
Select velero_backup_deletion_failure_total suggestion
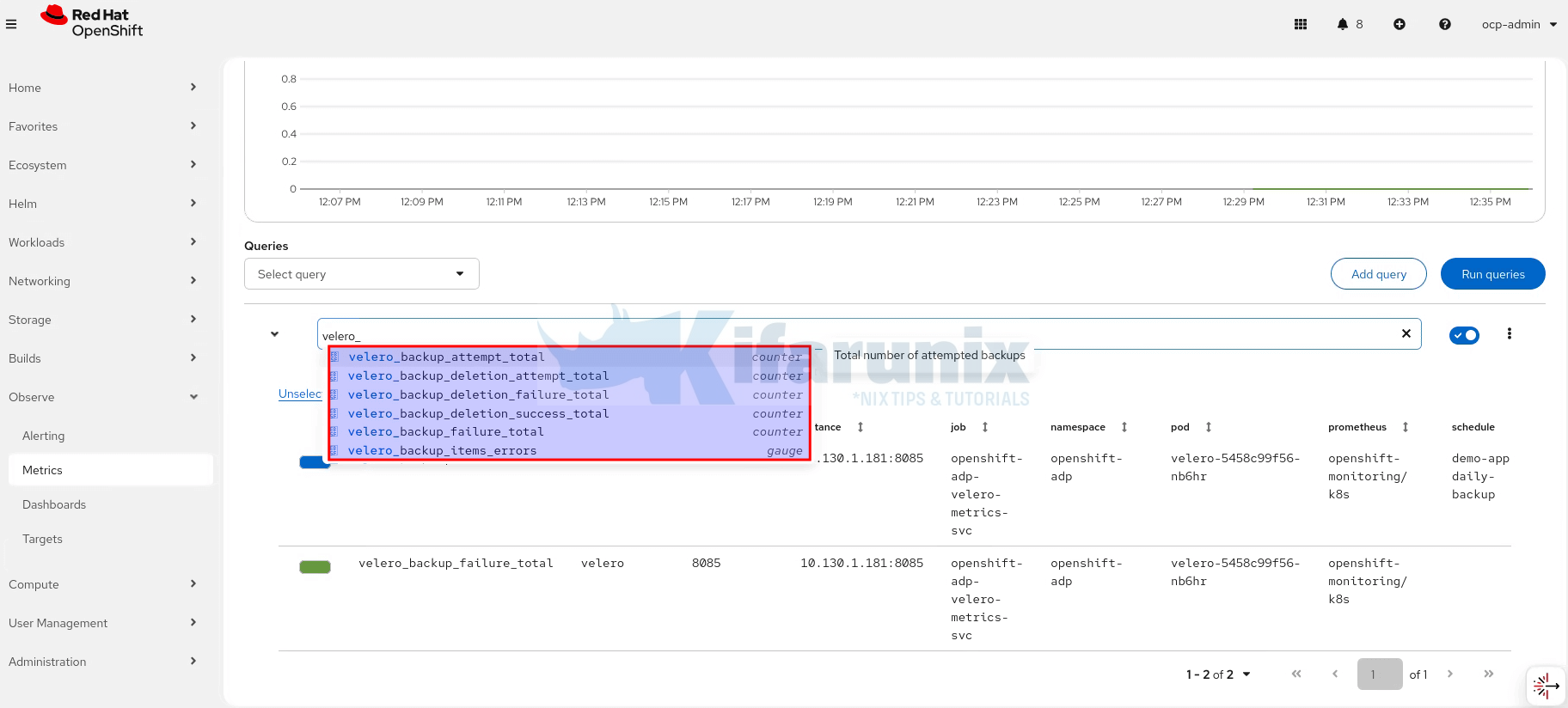pos(569,394)
